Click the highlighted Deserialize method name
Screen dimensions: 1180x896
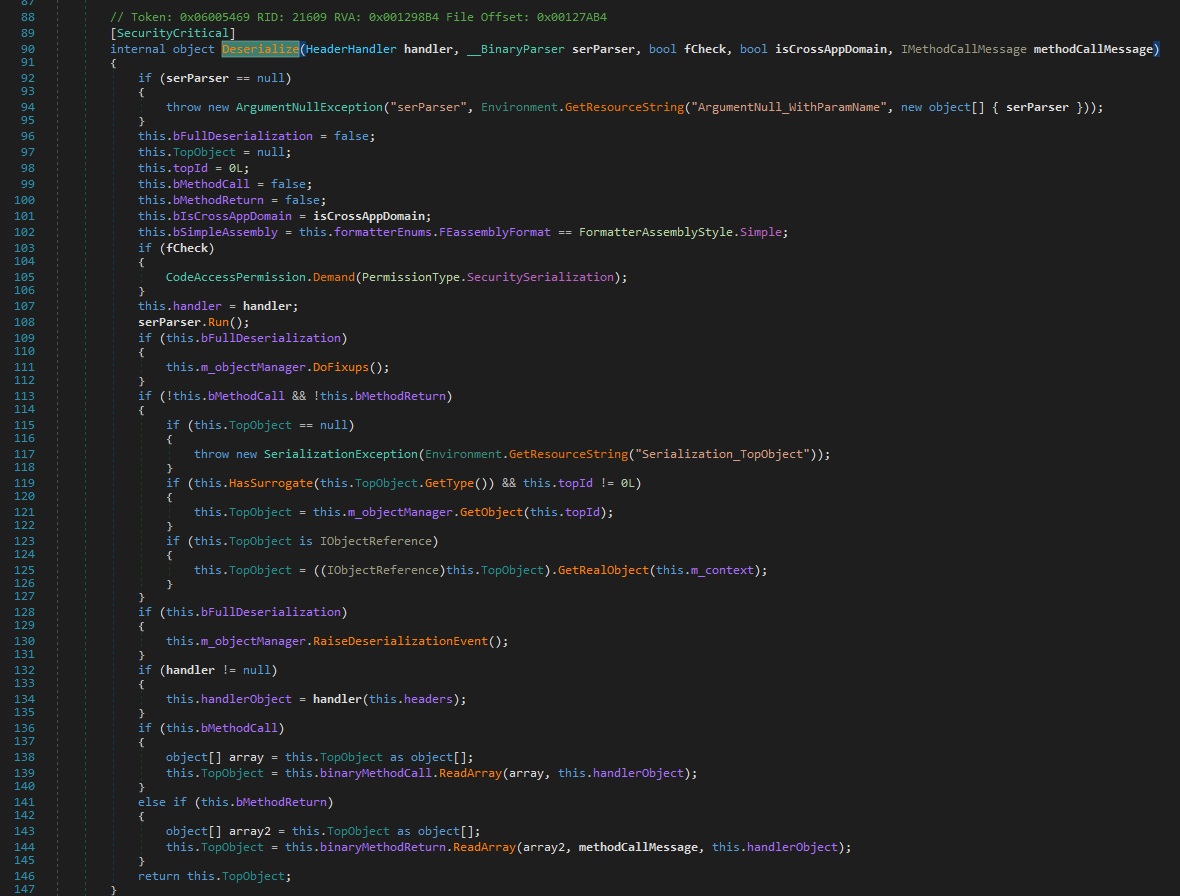pyautogui.click(x=260, y=49)
